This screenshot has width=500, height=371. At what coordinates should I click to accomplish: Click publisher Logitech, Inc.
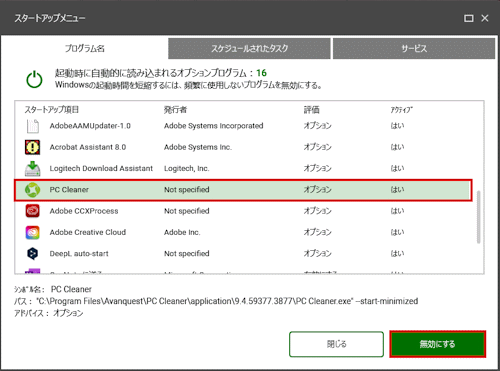(186, 168)
